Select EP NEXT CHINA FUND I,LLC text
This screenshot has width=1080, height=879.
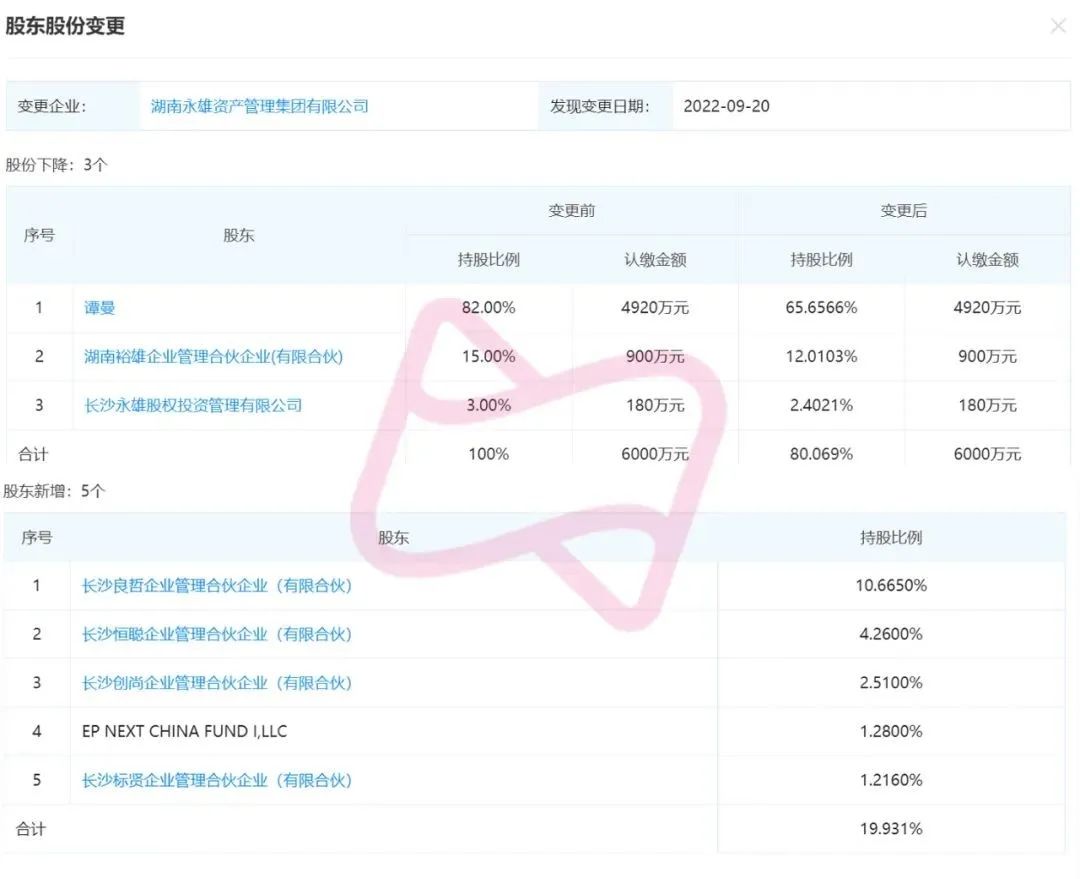185,732
